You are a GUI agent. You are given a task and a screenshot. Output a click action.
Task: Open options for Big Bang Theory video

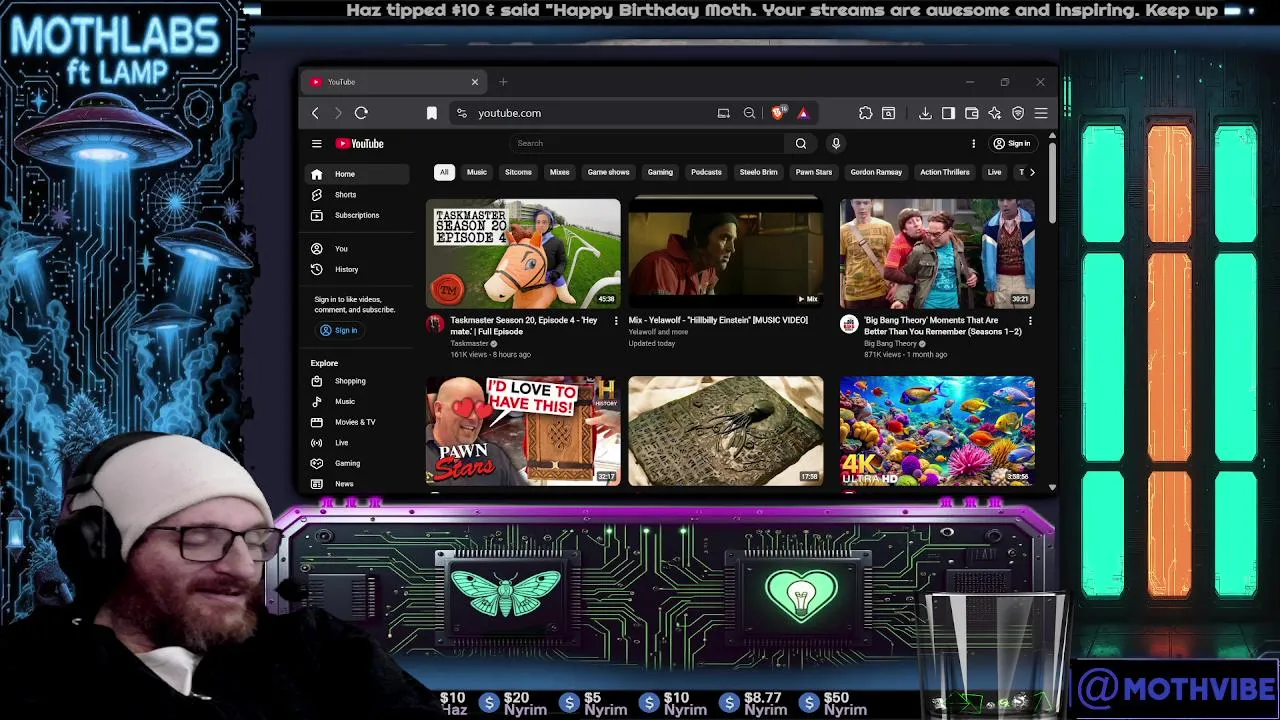point(1030,321)
